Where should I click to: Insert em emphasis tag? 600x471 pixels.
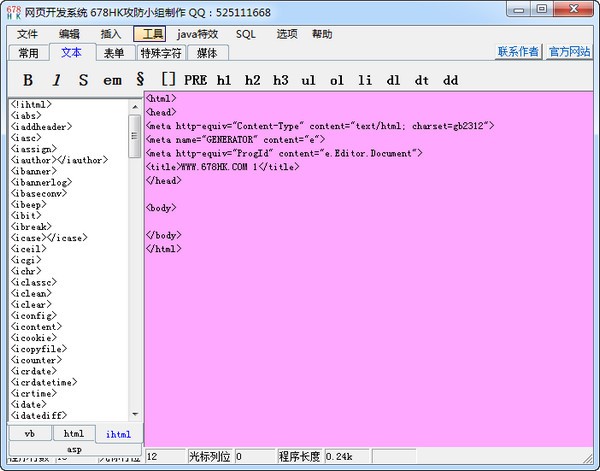(112, 80)
